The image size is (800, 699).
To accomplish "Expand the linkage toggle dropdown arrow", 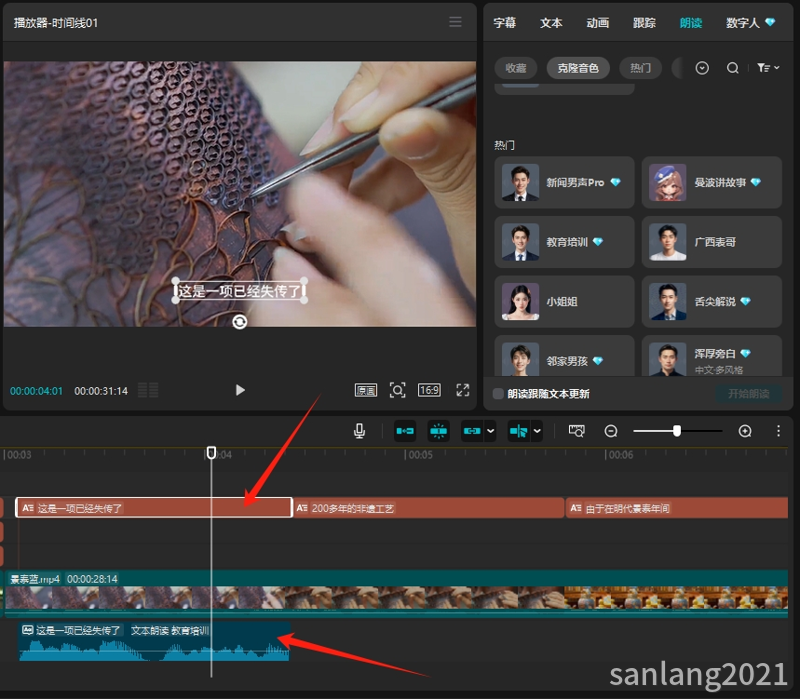I will pyautogui.click(x=490, y=431).
